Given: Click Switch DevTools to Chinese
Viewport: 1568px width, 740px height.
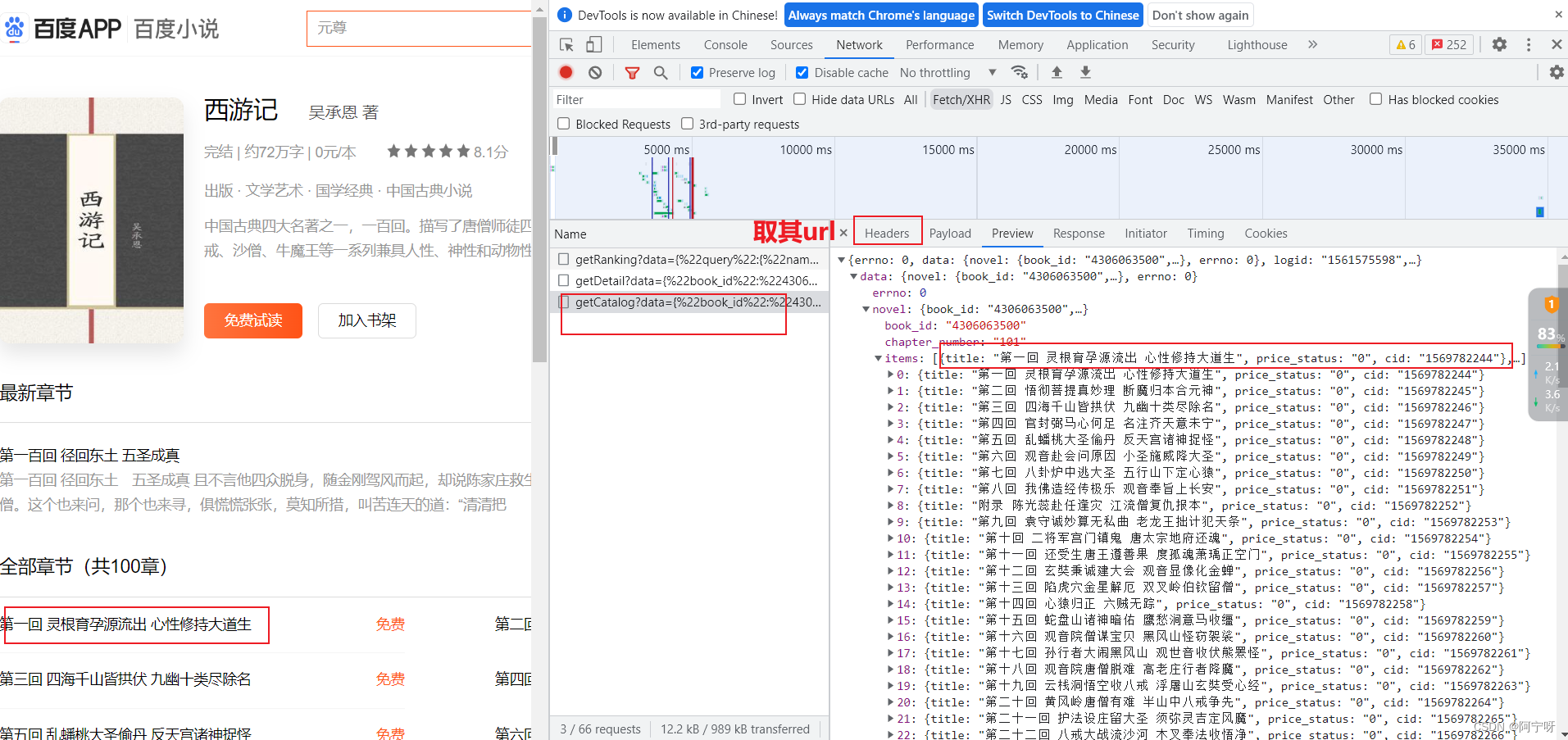Looking at the screenshot, I should [x=1062, y=15].
